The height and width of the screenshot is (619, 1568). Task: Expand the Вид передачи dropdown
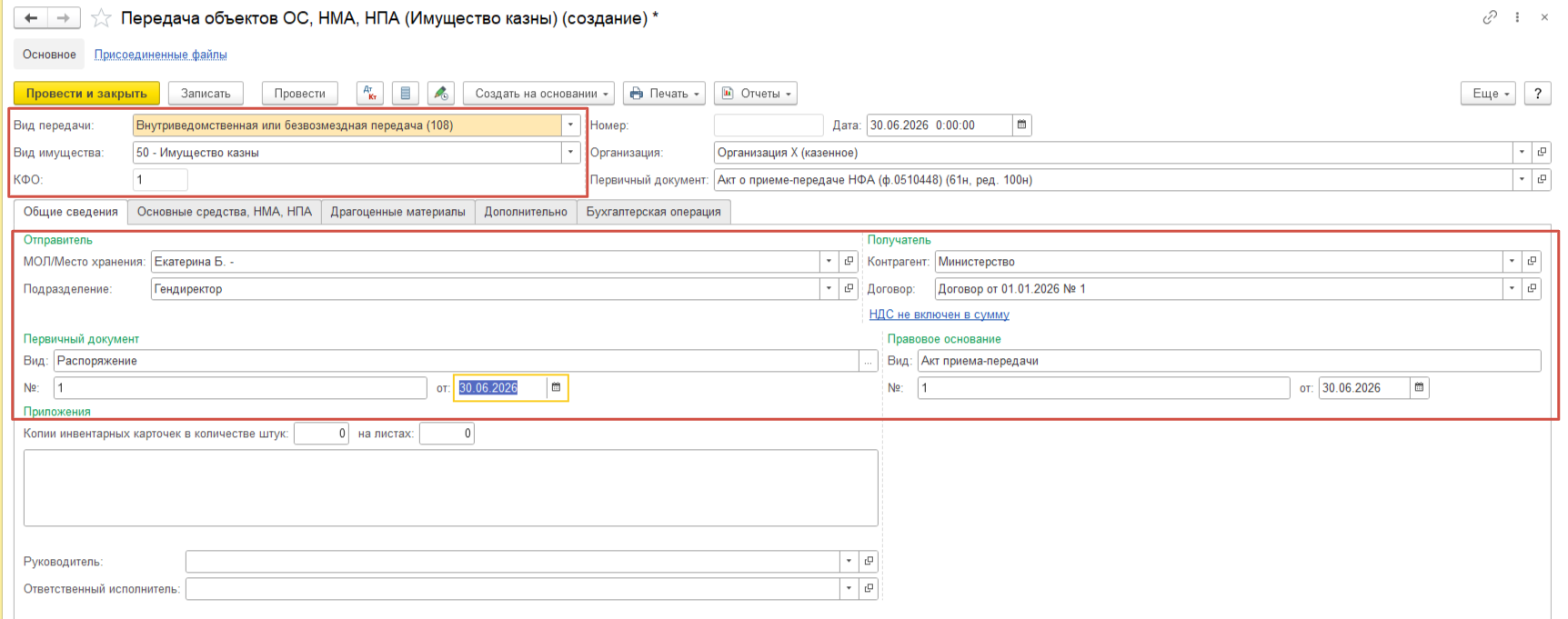[x=570, y=125]
